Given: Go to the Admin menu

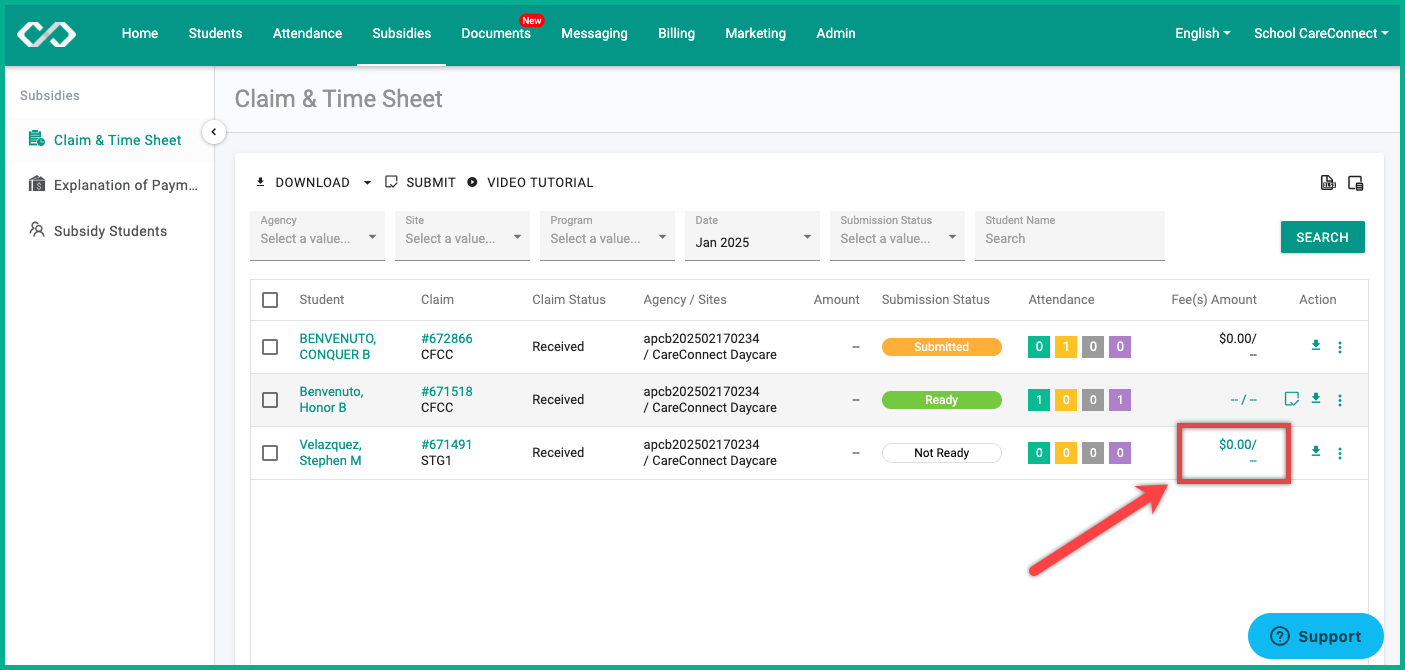Looking at the screenshot, I should (836, 33).
